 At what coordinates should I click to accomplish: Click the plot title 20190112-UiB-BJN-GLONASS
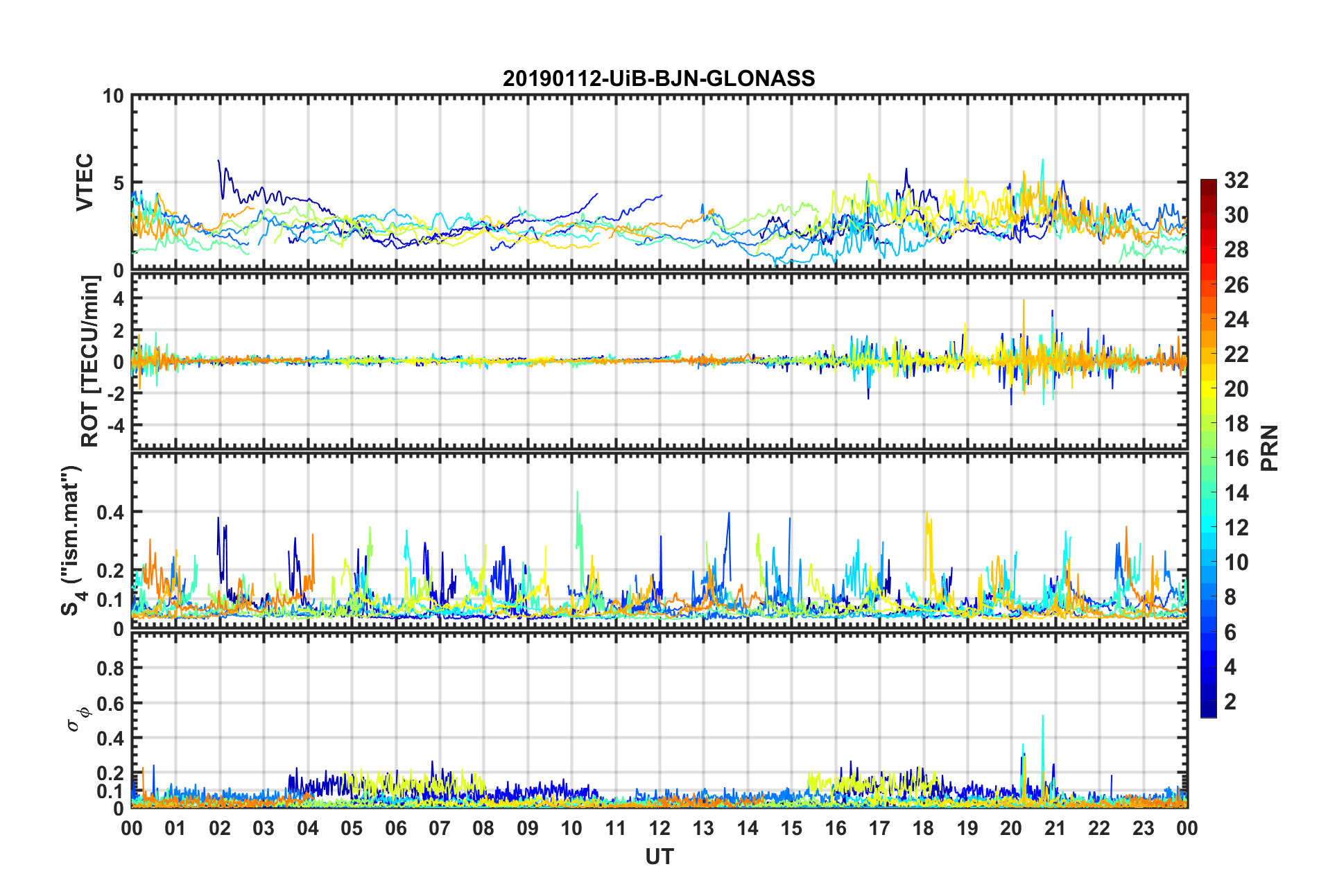[x=659, y=78]
